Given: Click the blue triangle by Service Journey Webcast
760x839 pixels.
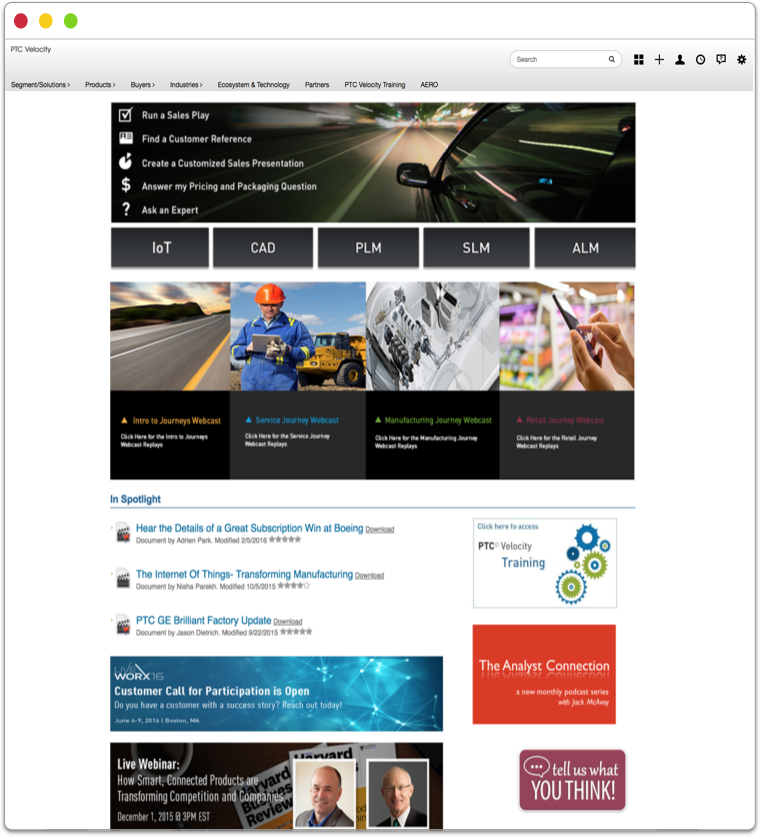Looking at the screenshot, I should point(248,420).
